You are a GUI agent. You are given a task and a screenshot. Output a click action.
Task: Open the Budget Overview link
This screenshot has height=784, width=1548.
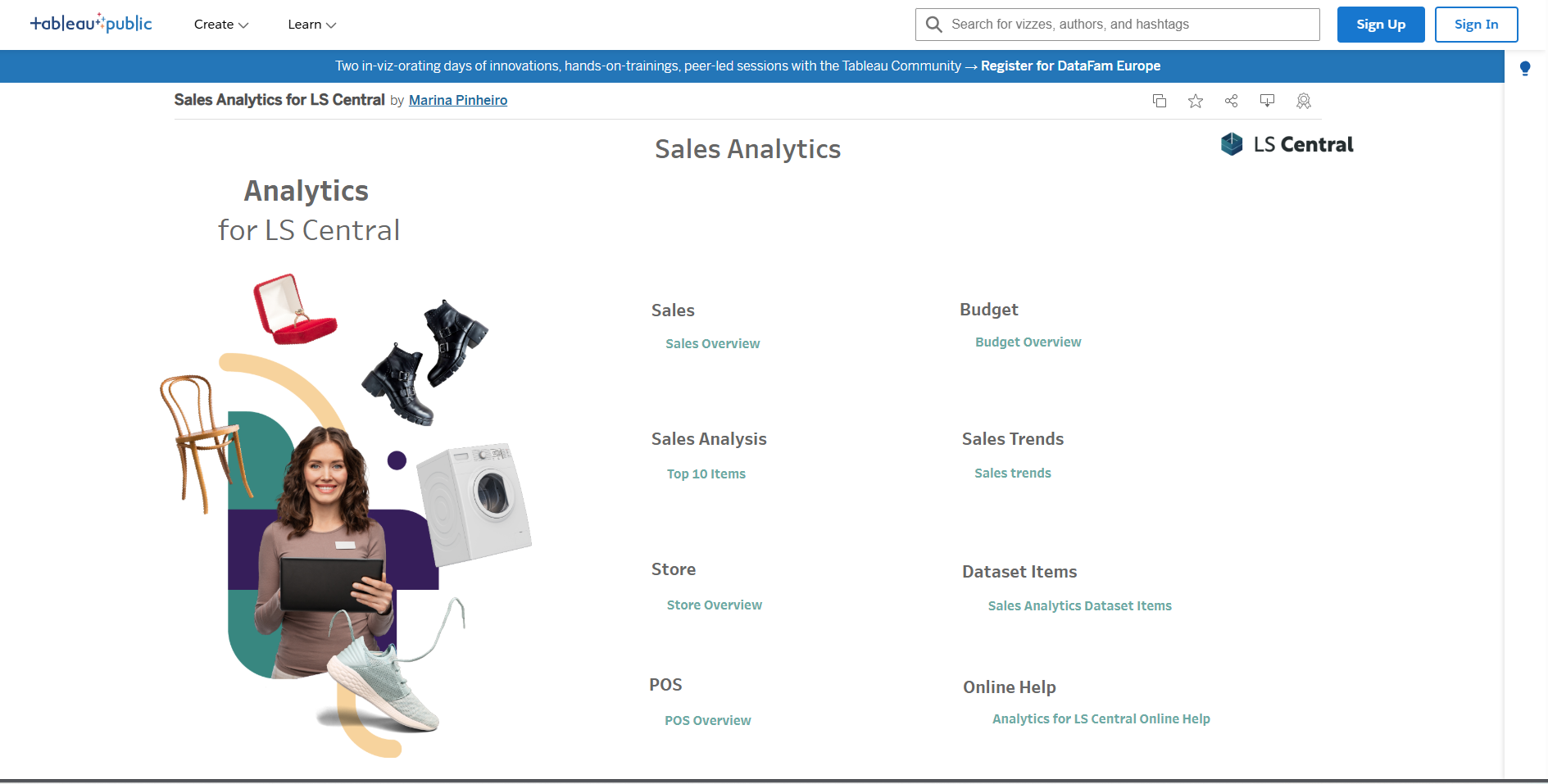(x=1028, y=342)
